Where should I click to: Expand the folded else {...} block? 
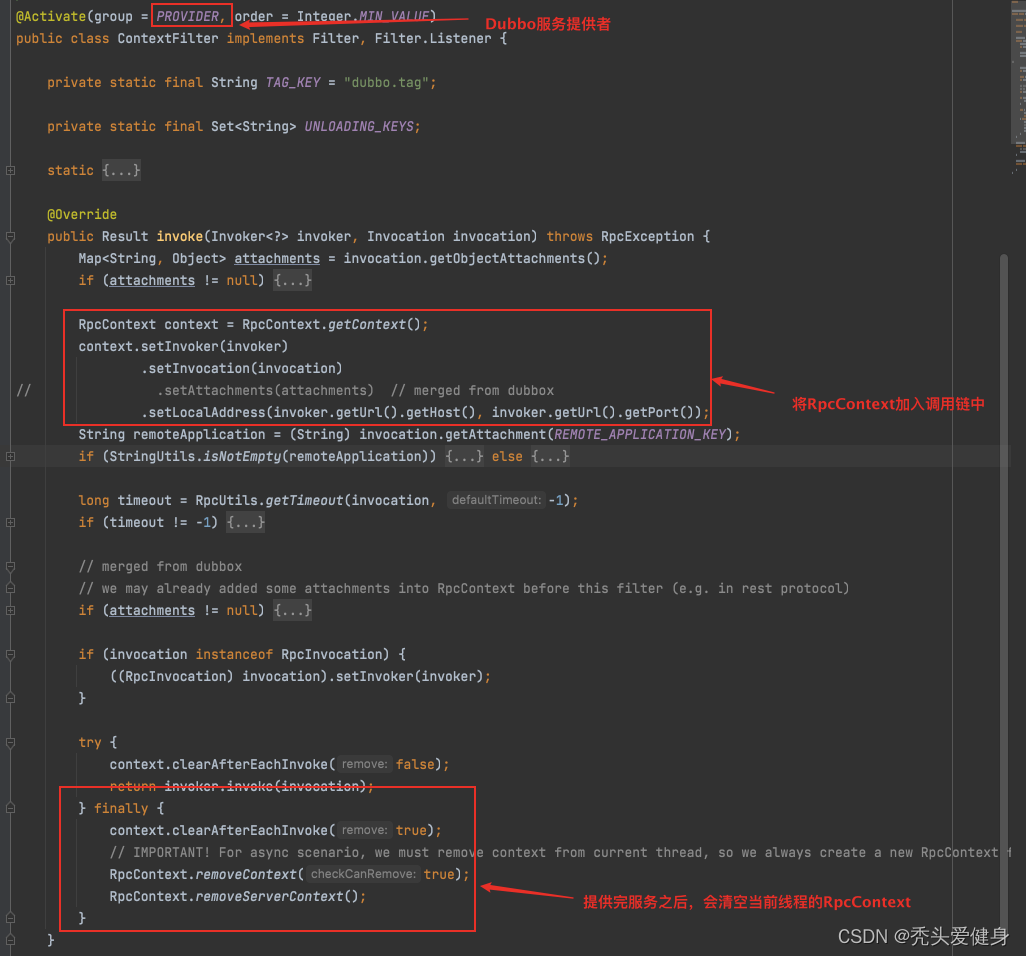point(551,457)
